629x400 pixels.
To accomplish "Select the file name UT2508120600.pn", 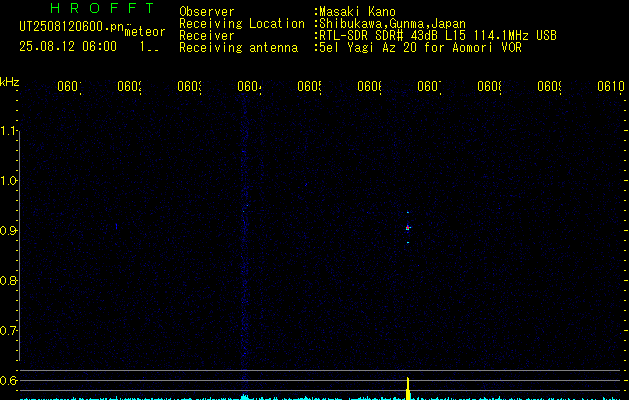I will coord(71,26).
